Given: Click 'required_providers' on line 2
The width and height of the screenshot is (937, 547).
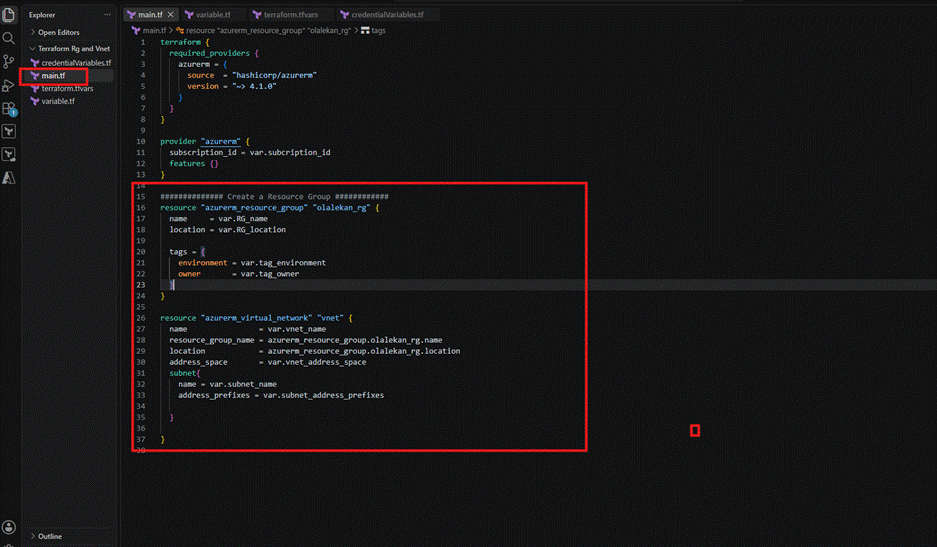Looking at the screenshot, I should (x=209, y=53).
